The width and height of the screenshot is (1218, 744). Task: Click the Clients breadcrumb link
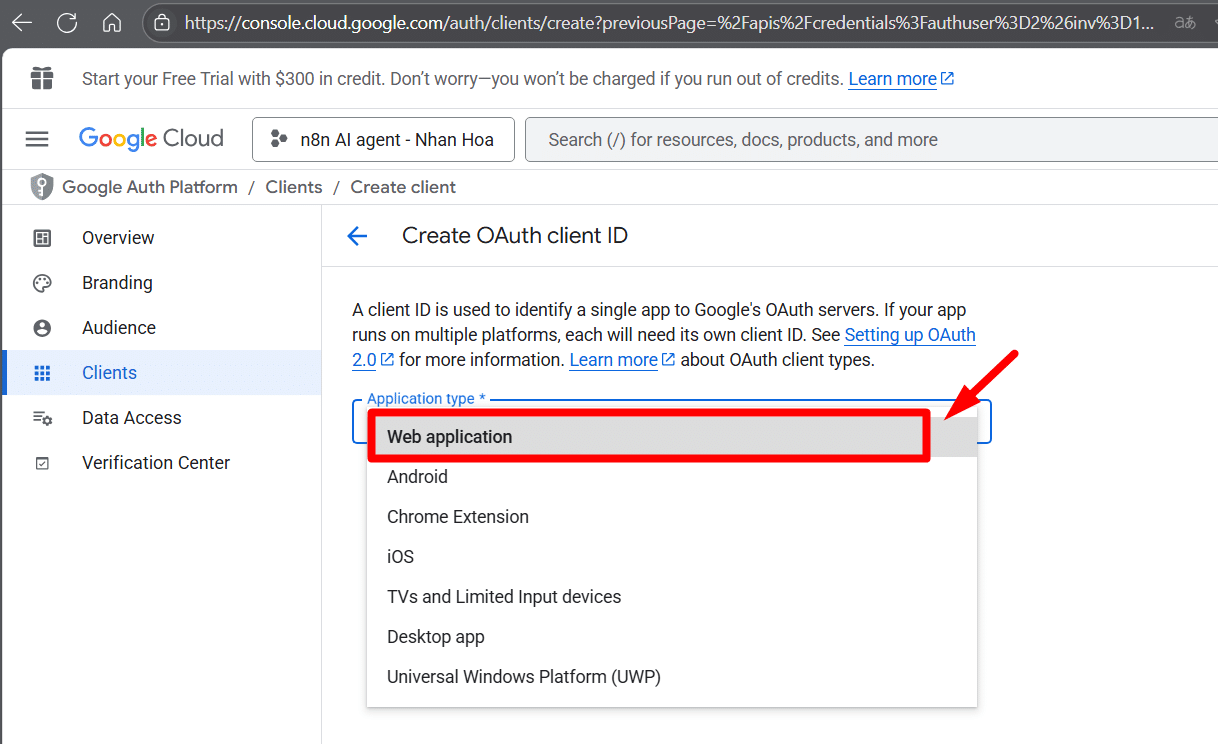click(294, 187)
